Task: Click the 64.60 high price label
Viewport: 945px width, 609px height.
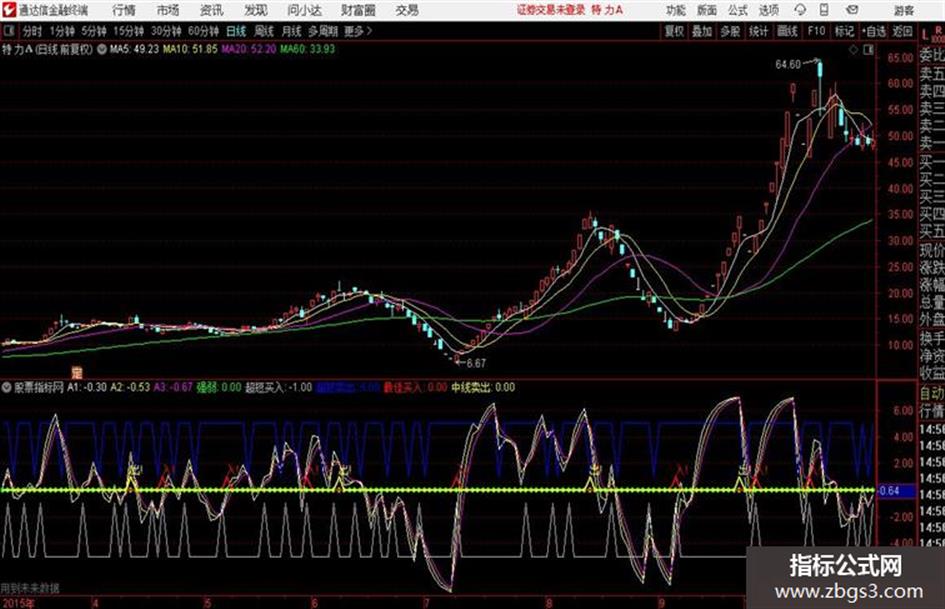Action: [788, 65]
